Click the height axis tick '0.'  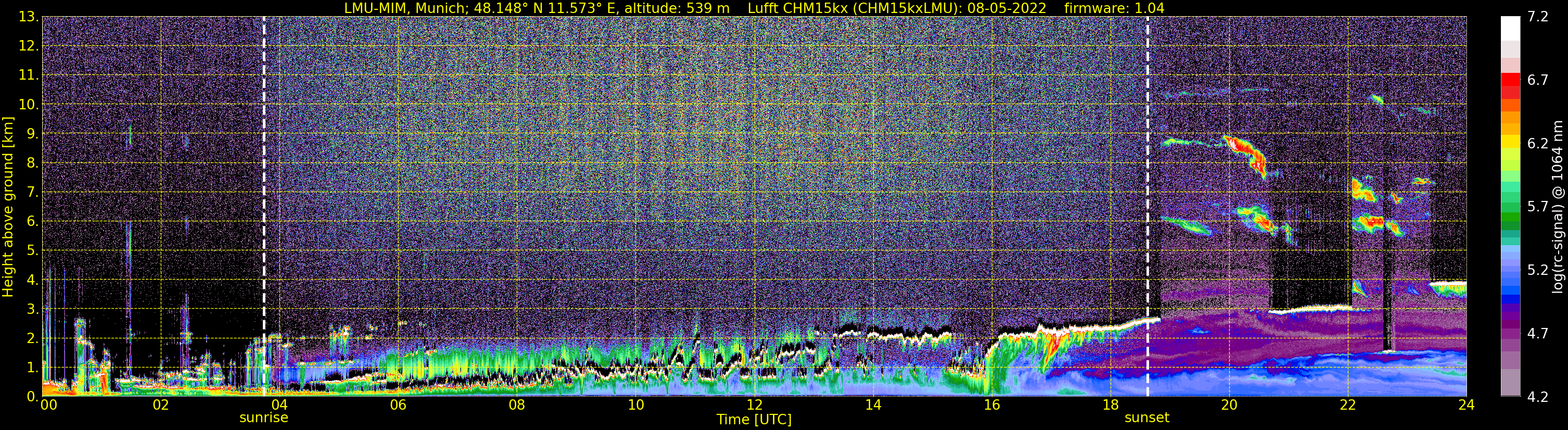pos(33,397)
